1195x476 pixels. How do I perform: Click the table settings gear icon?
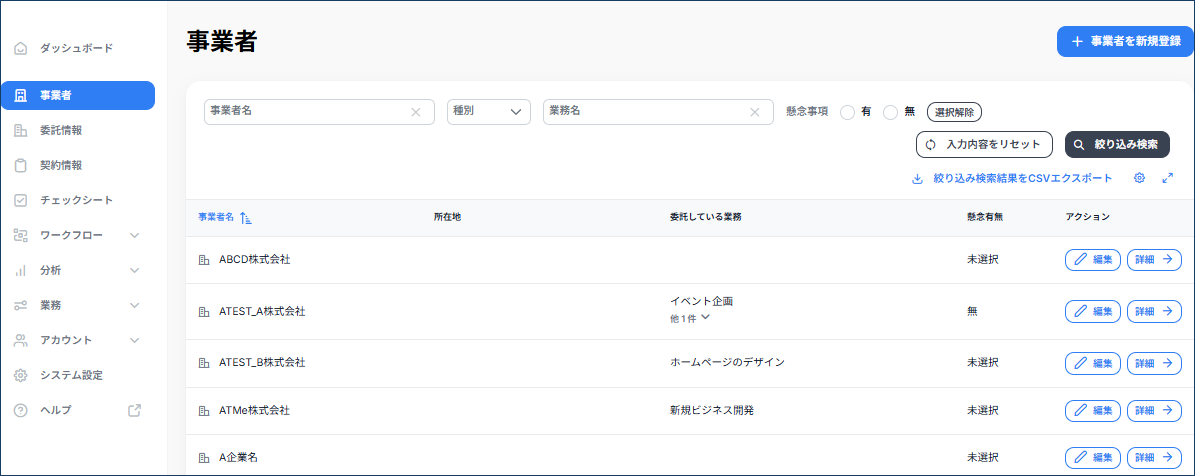tap(1139, 178)
